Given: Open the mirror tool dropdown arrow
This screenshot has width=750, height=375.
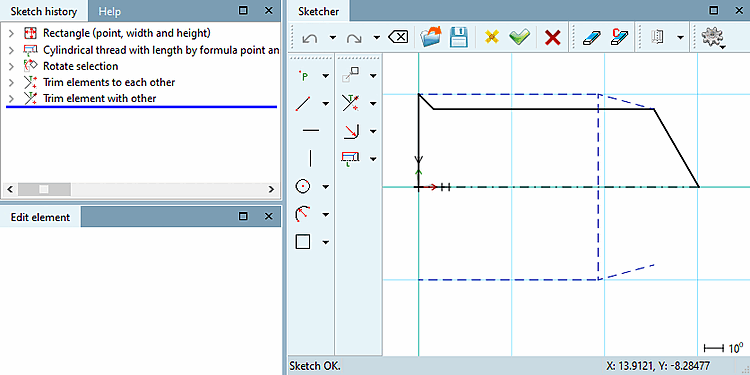Looking at the screenshot, I should coord(680,37).
